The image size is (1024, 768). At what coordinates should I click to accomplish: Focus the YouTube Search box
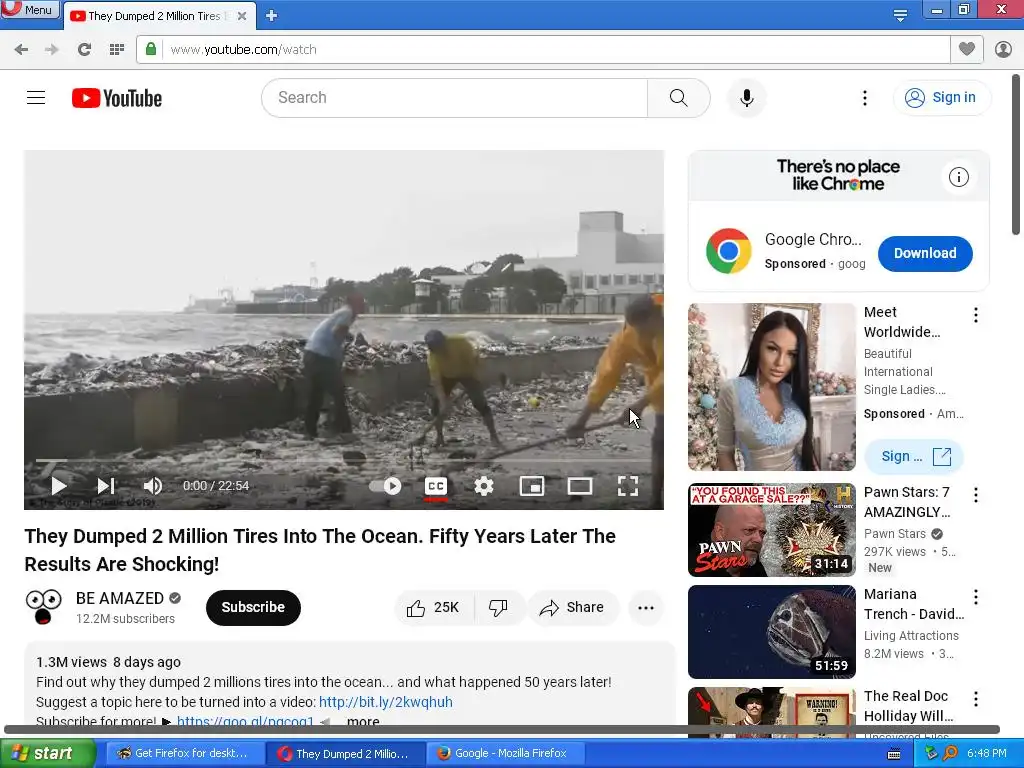pos(455,98)
